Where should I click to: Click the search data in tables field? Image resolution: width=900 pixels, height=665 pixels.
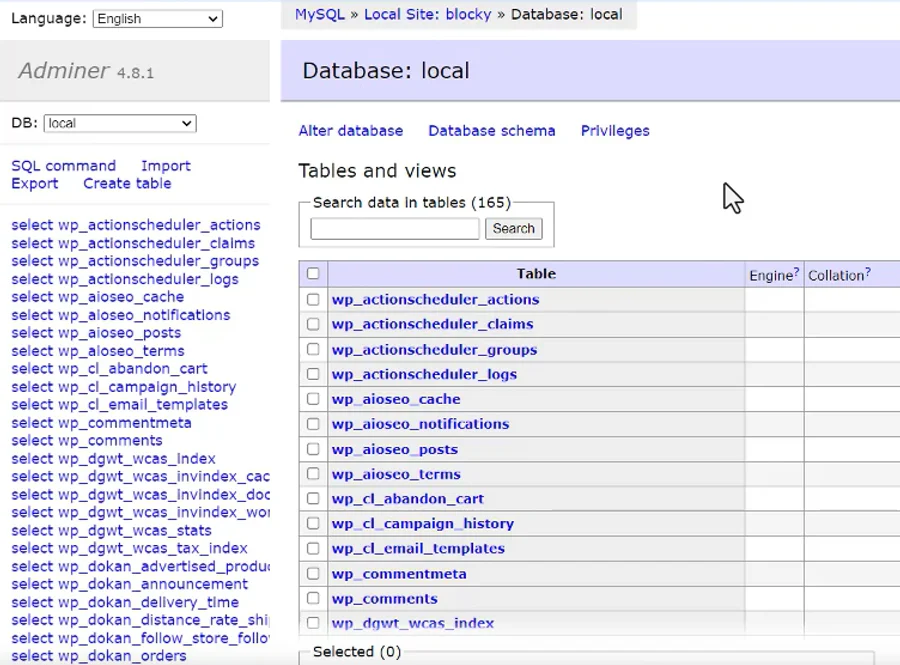click(395, 228)
